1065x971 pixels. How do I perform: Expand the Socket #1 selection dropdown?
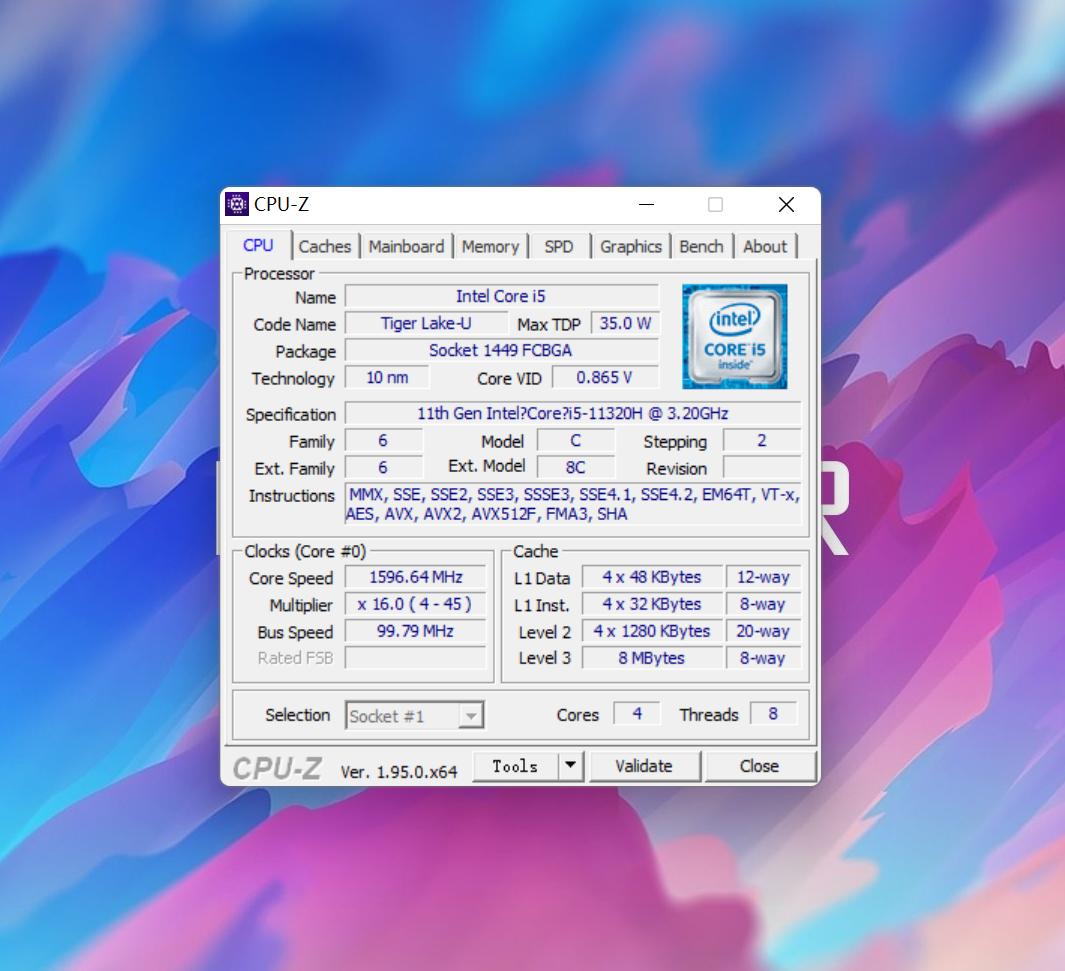pos(472,716)
